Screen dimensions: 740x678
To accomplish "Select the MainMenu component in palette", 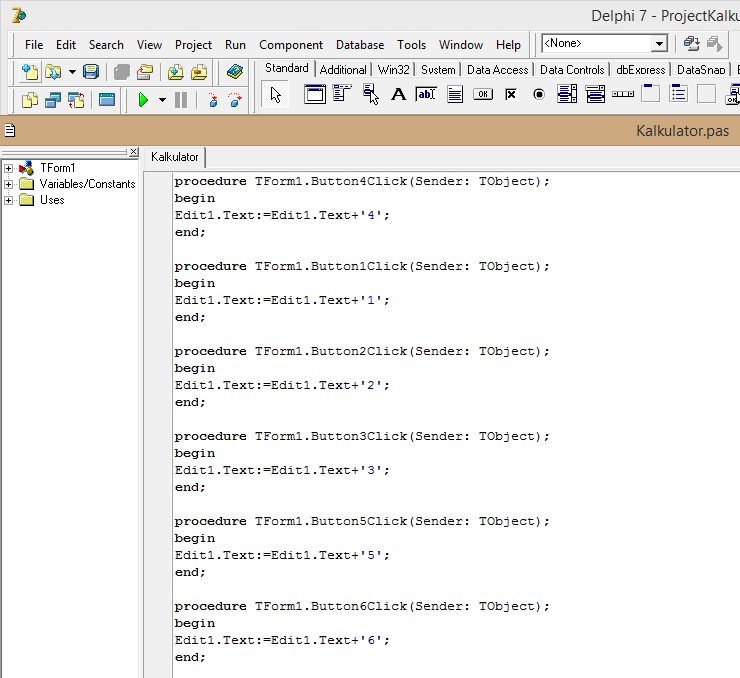I will 342,94.
